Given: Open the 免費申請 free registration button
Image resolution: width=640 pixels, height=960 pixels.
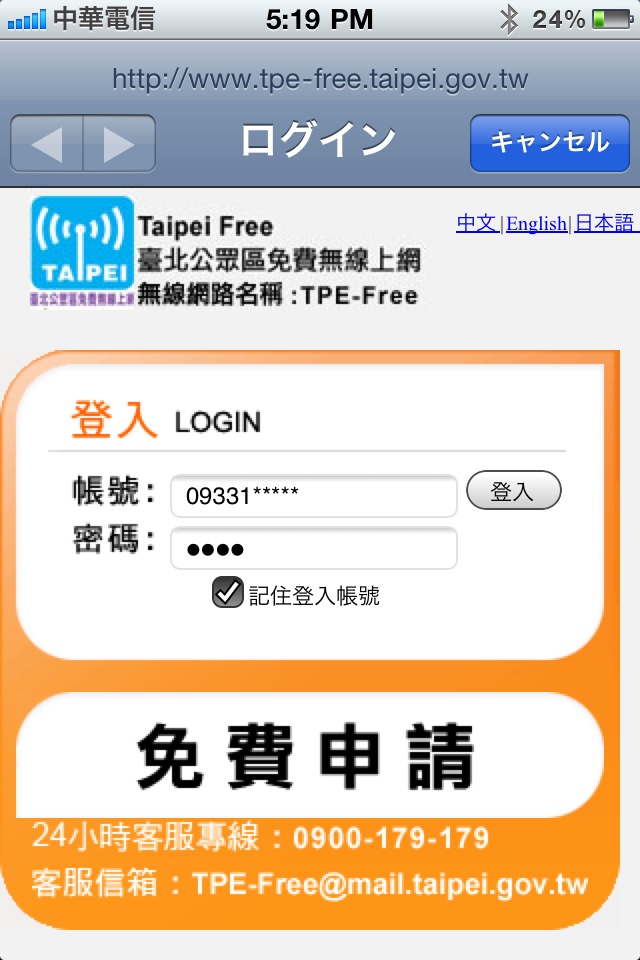Looking at the screenshot, I should (x=309, y=755).
